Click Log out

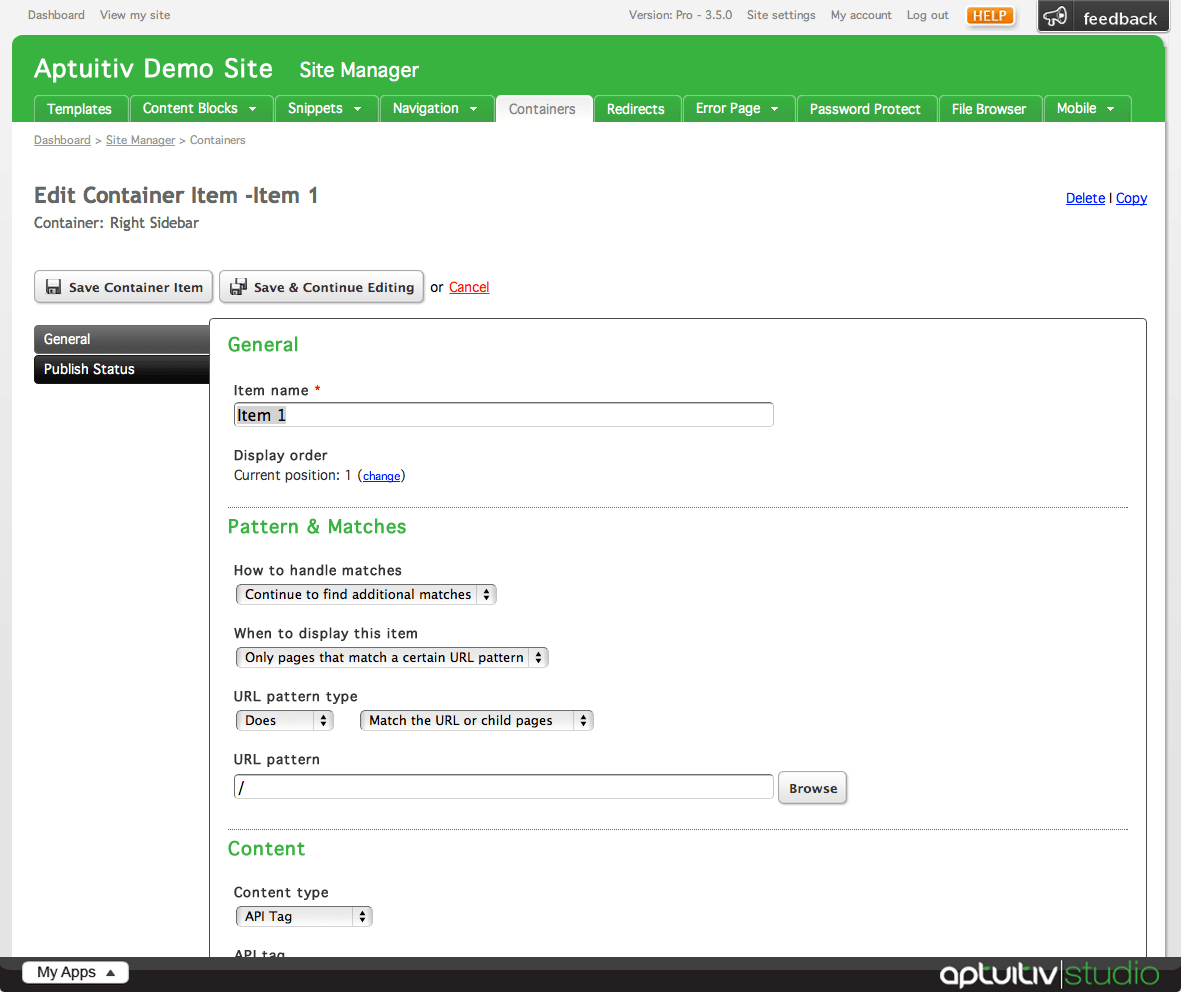pos(927,15)
